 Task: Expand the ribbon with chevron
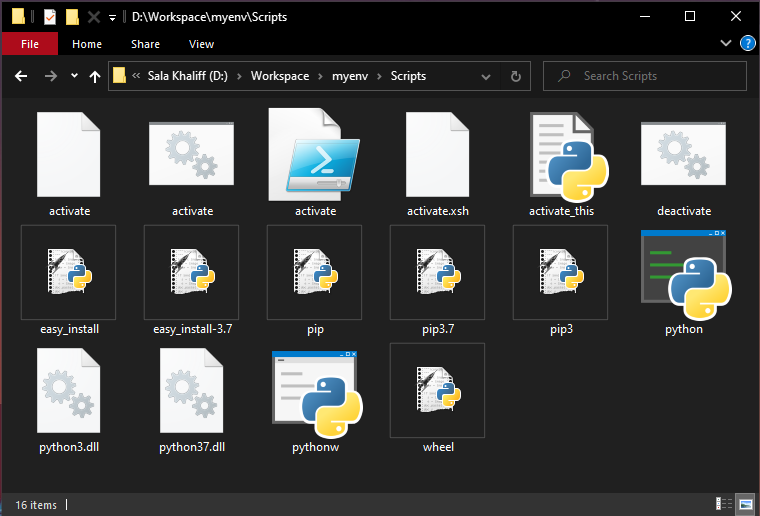pos(726,43)
